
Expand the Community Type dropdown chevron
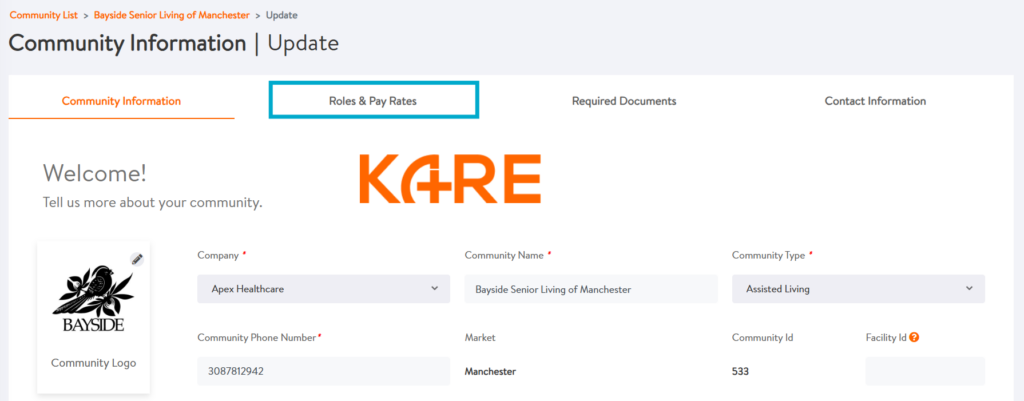[x=969, y=288]
